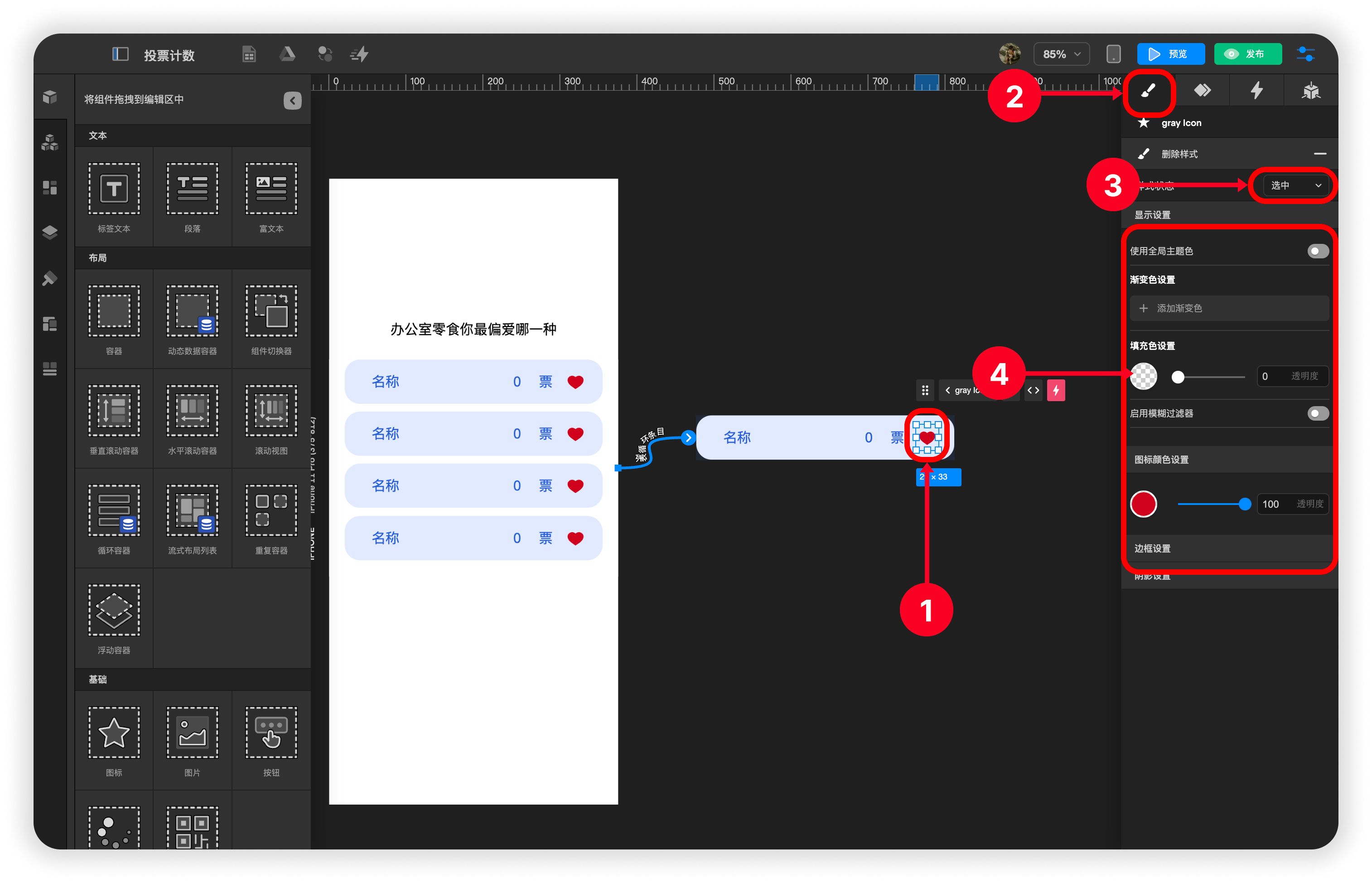Select the stacked cubes icon in left rail
This screenshot has width=1372, height=883.
[x=50, y=142]
